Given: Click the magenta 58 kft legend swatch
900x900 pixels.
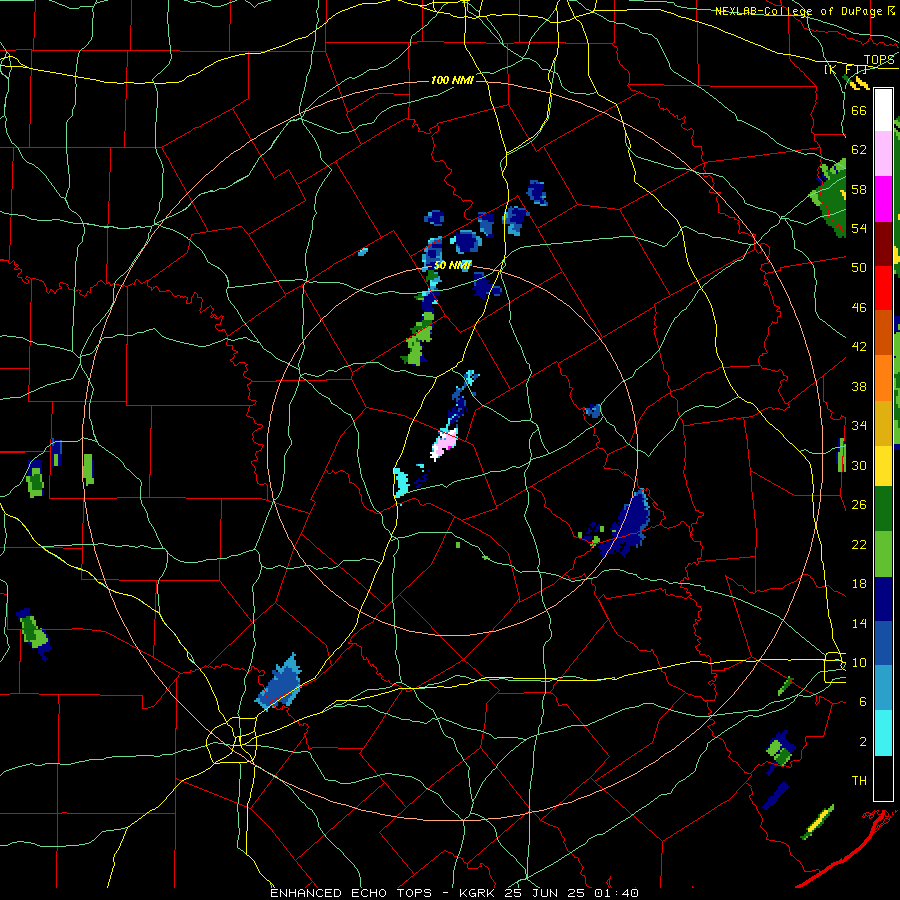Looking at the screenshot, I should [883, 199].
